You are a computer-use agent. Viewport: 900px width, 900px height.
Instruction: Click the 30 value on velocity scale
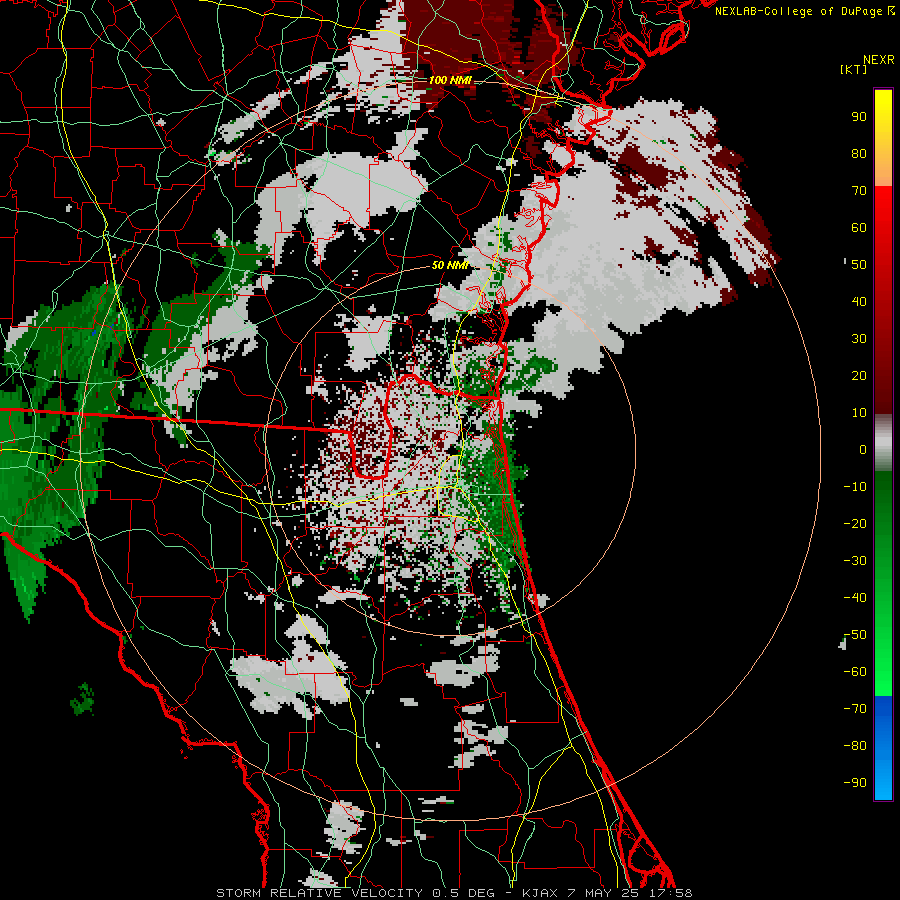(x=859, y=339)
